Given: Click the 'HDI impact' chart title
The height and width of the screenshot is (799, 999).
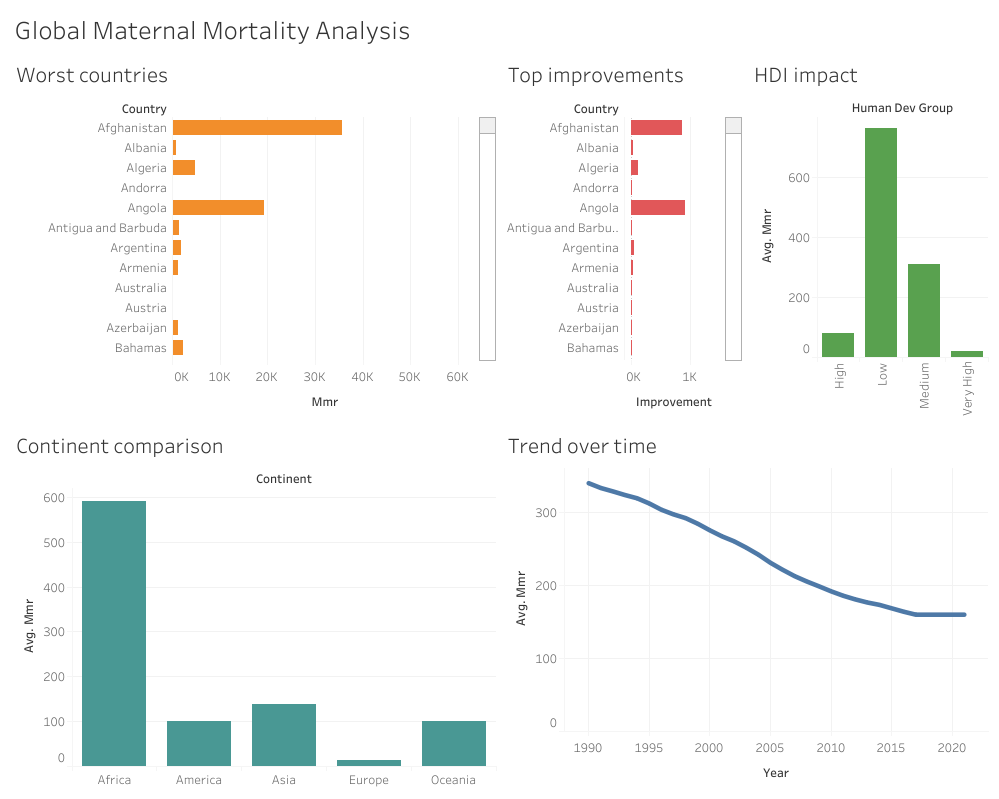Looking at the screenshot, I should [x=806, y=75].
